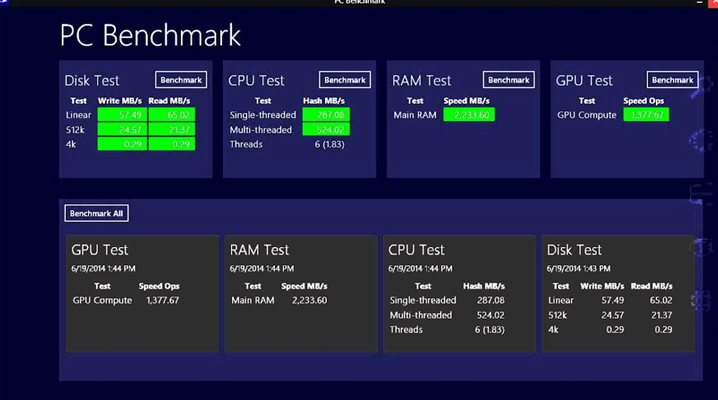Click the 512k read speed 21.37 value
718x400 pixels.
(x=172, y=129)
